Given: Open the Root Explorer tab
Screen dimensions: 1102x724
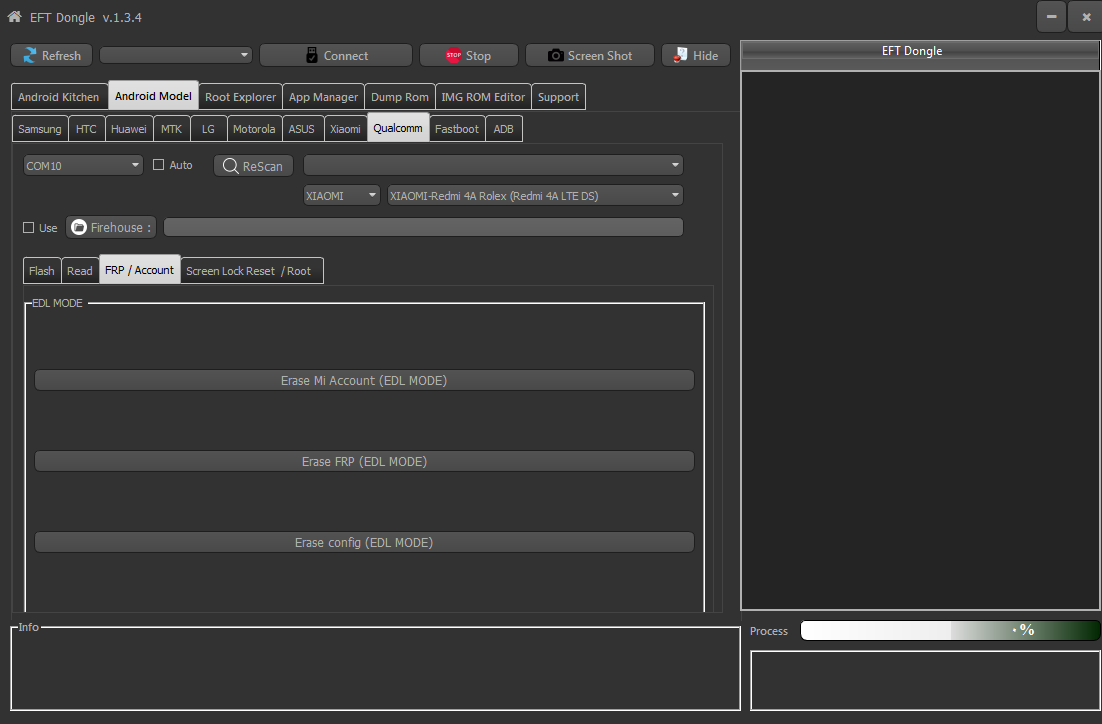Looking at the screenshot, I should pyautogui.click(x=240, y=97).
